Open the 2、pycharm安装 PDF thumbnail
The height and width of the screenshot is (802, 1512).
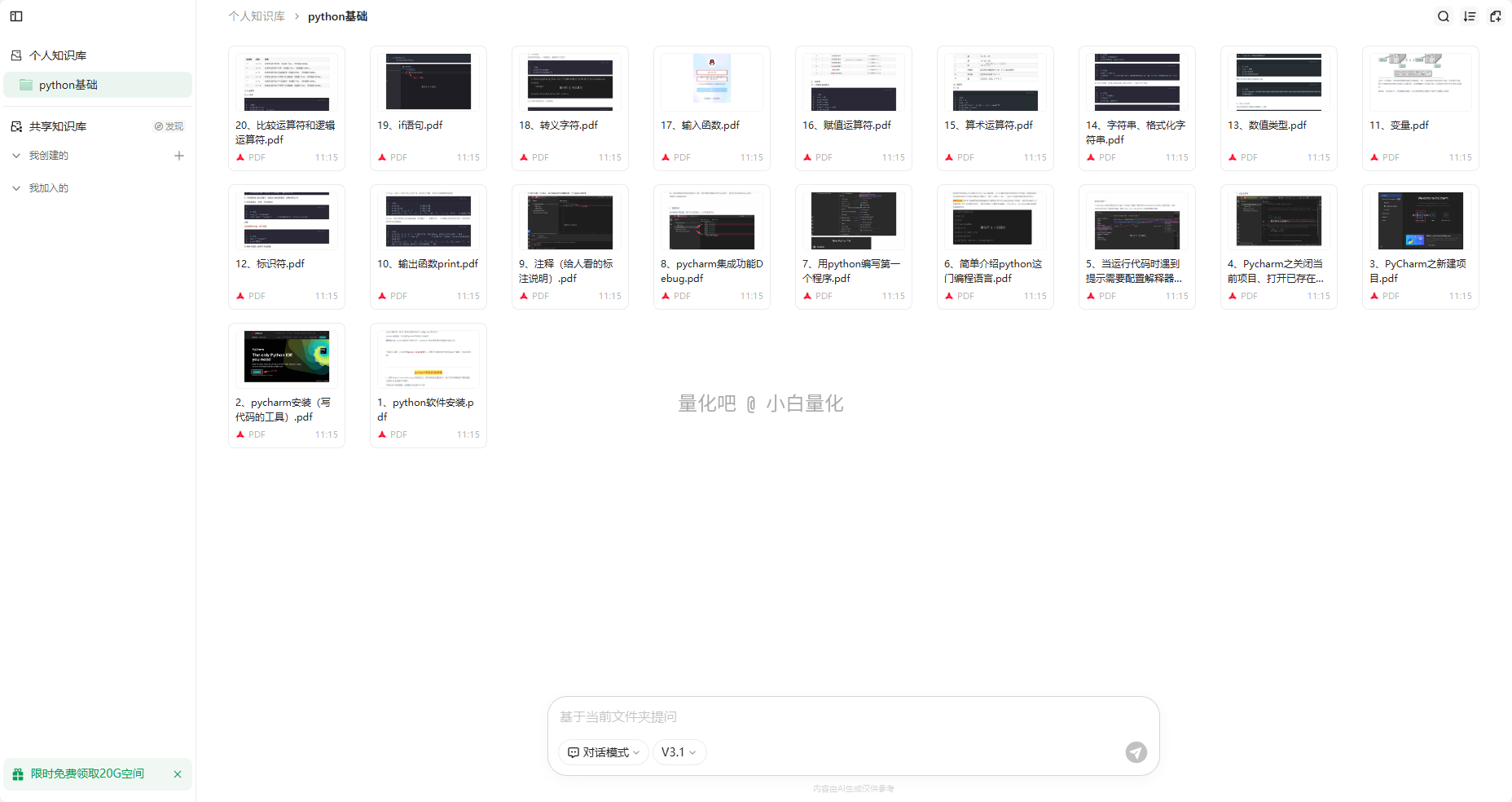point(287,357)
